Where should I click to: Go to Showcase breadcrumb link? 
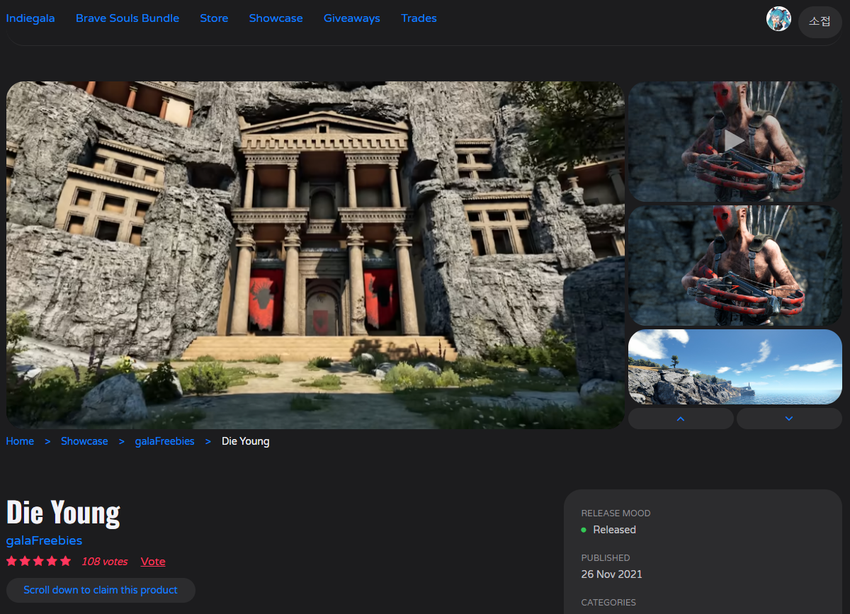85,442
